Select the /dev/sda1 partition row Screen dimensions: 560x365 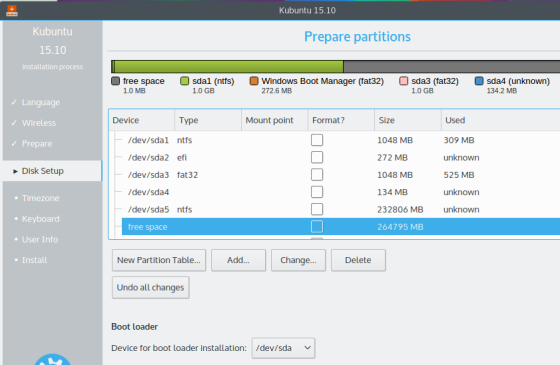click(x=341, y=140)
